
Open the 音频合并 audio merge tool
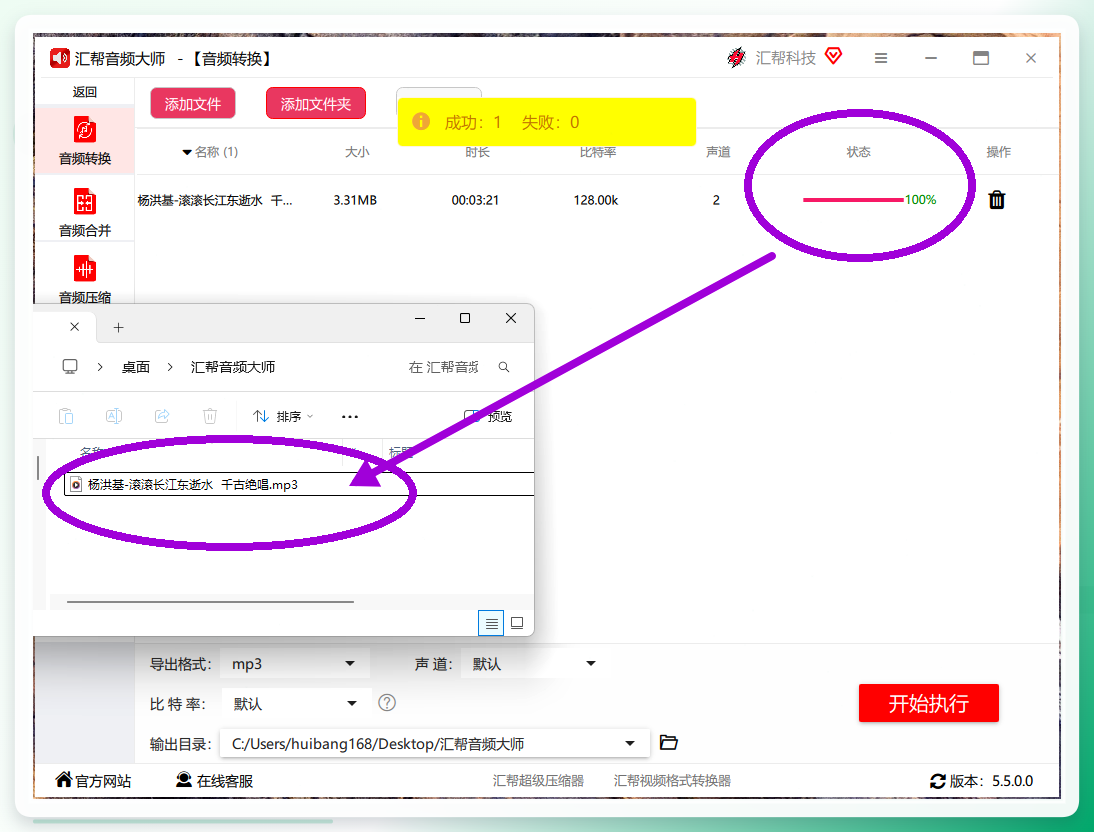[84, 211]
